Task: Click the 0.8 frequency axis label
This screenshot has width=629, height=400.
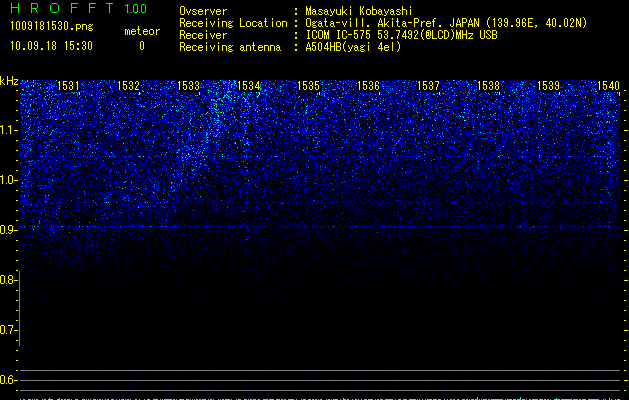Action: pos(8,280)
